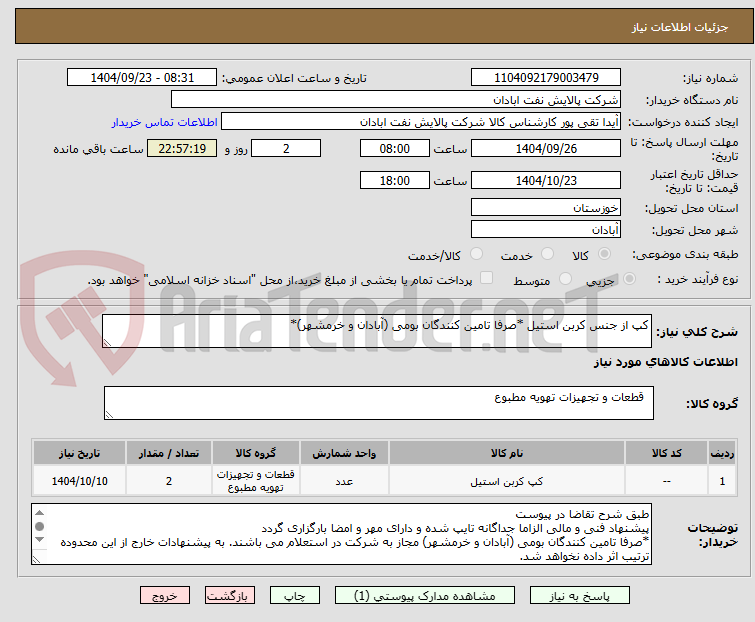Select the متوسط purchase type radio

(x=565, y=279)
